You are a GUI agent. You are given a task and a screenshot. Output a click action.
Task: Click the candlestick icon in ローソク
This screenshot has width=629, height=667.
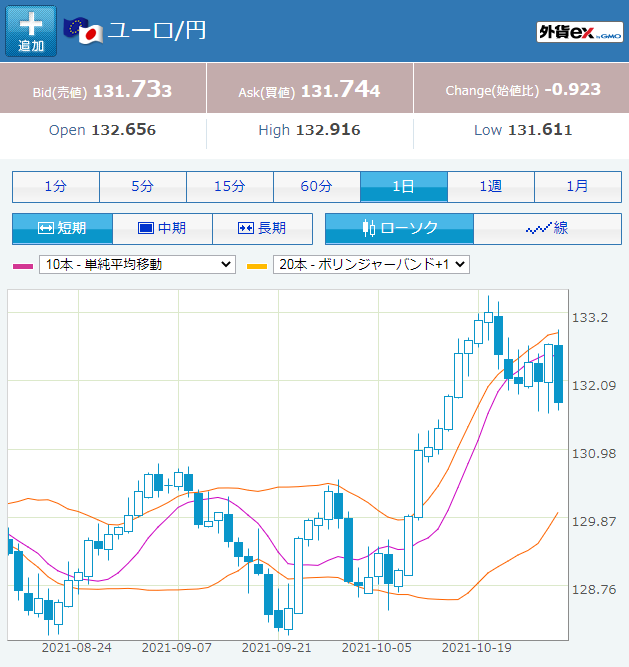pyautogui.click(x=369, y=228)
